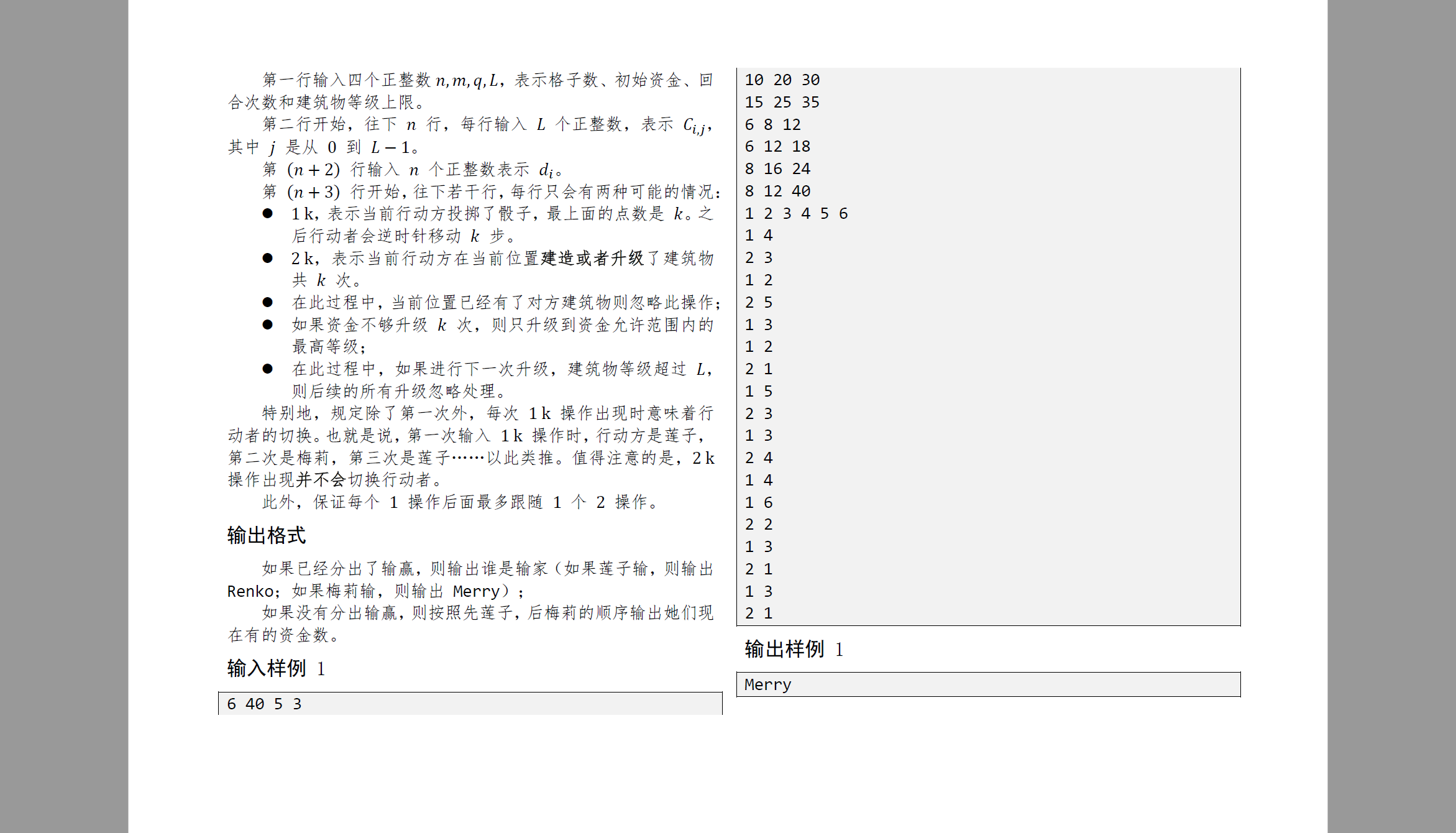Click the code line '1 2 3 4 5 6'
The width and height of the screenshot is (1456, 833).
tap(796, 213)
